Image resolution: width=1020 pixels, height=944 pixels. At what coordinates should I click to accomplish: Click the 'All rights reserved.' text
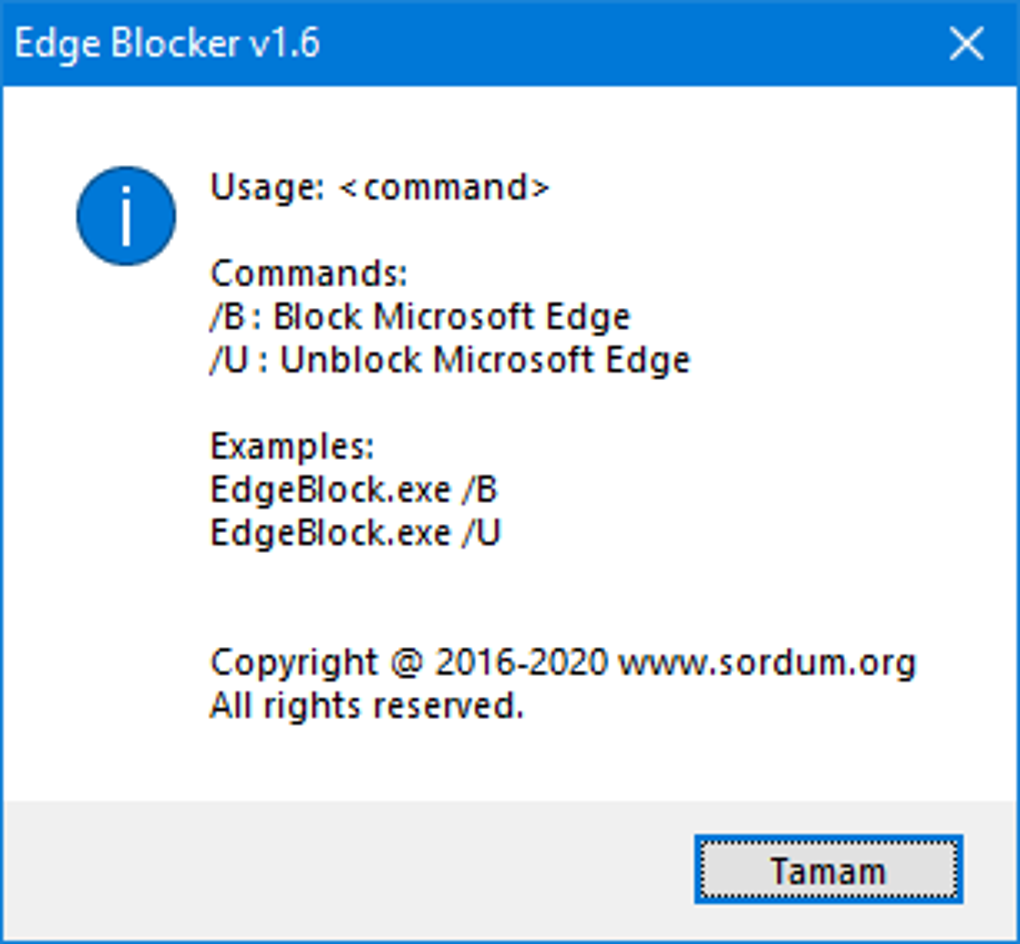(x=367, y=706)
